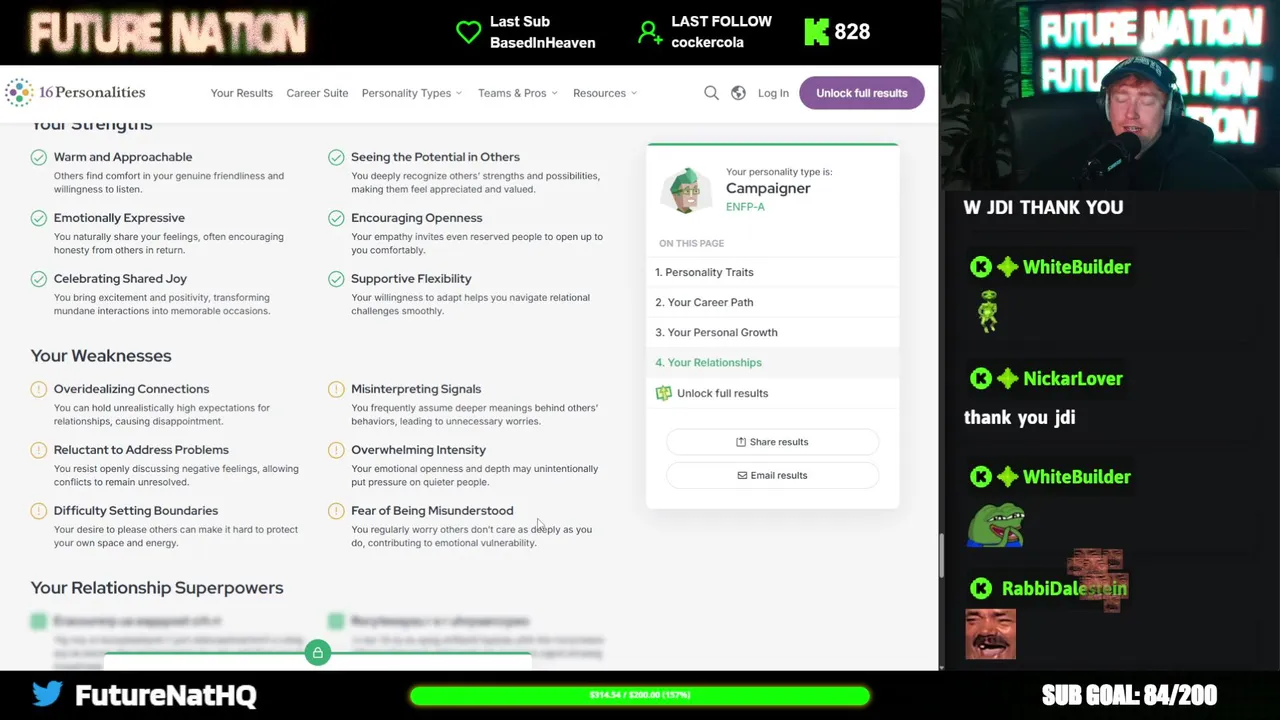Click the 16Personalities logo
This screenshot has width=1280, height=720.
click(75, 92)
